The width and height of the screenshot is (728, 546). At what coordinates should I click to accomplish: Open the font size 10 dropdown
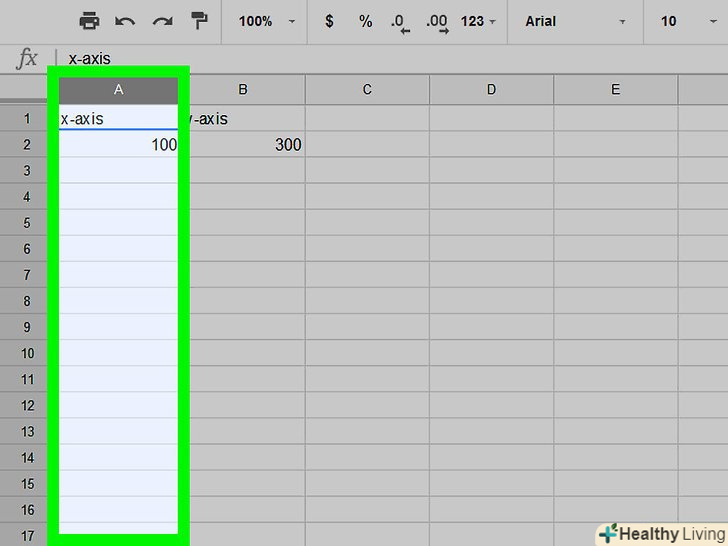tap(689, 21)
